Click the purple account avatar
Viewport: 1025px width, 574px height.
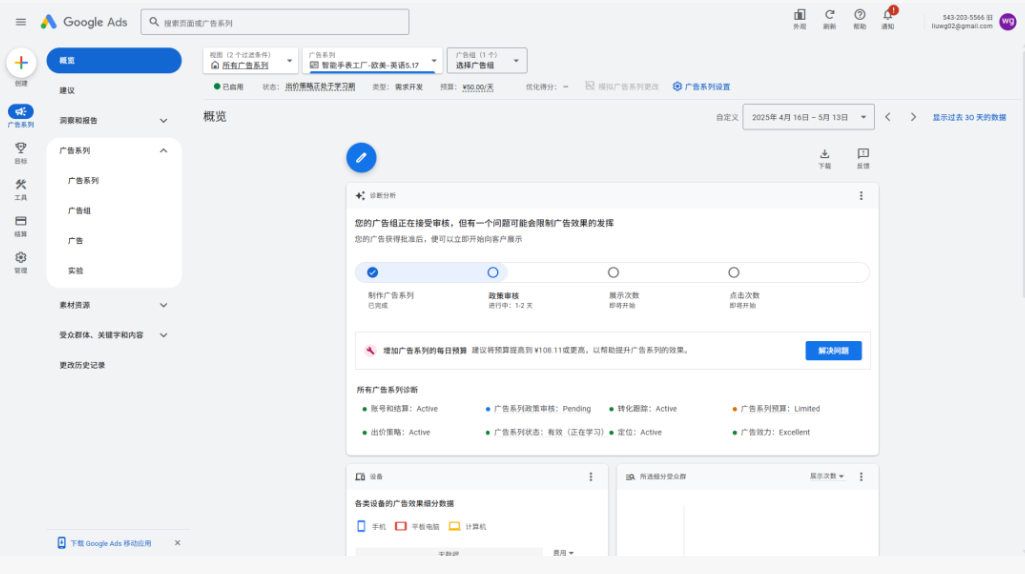point(1008,22)
